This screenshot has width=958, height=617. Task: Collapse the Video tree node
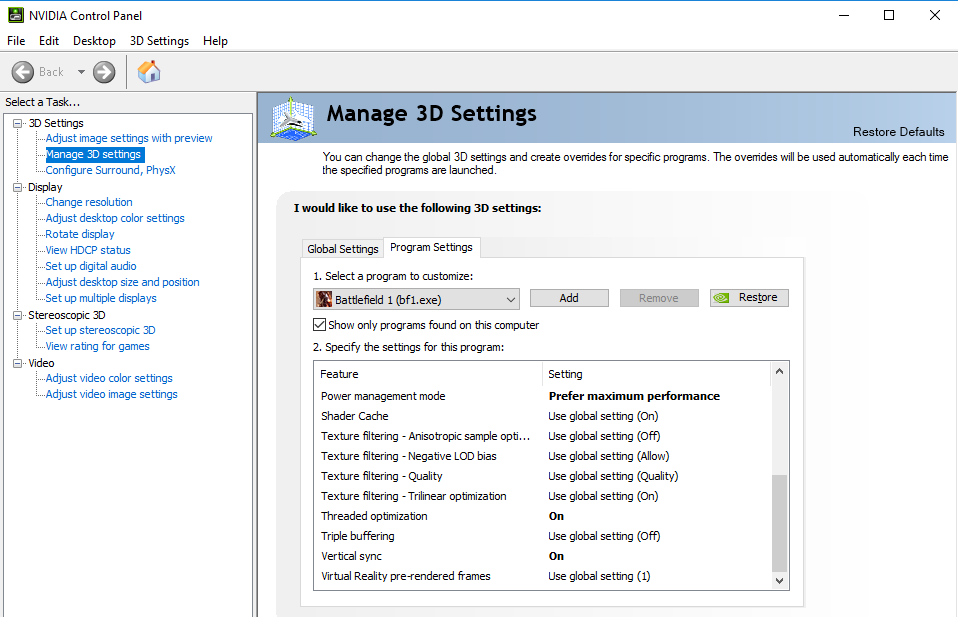tap(17, 363)
